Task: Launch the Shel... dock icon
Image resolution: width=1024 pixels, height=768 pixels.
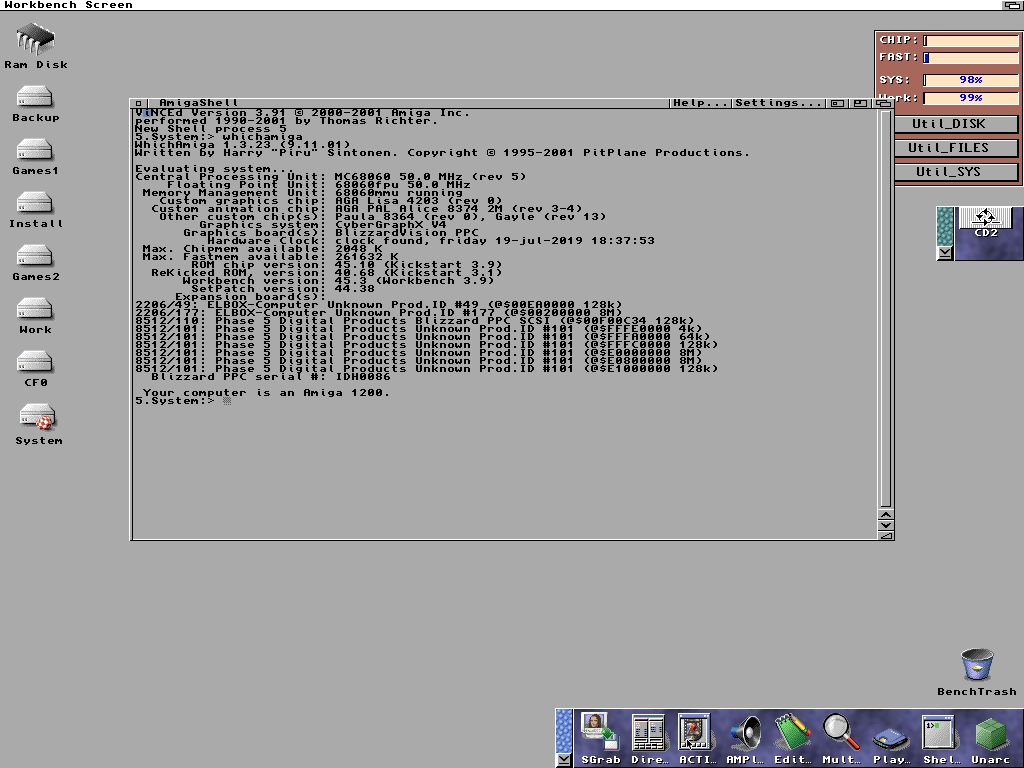Action: point(940,738)
